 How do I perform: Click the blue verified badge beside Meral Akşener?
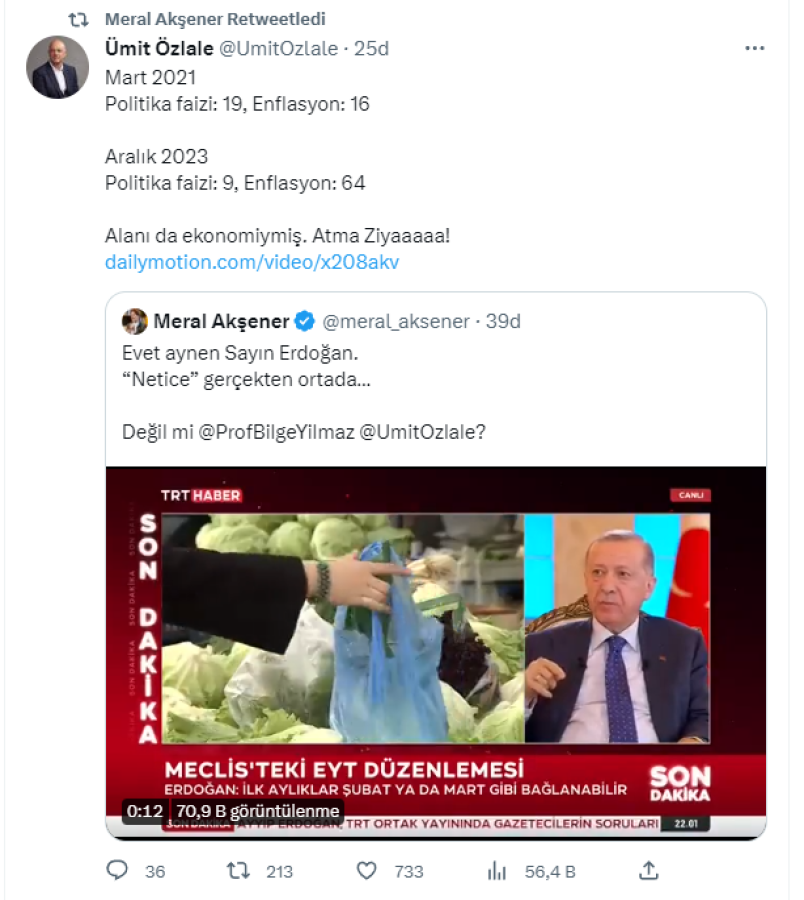(x=305, y=321)
